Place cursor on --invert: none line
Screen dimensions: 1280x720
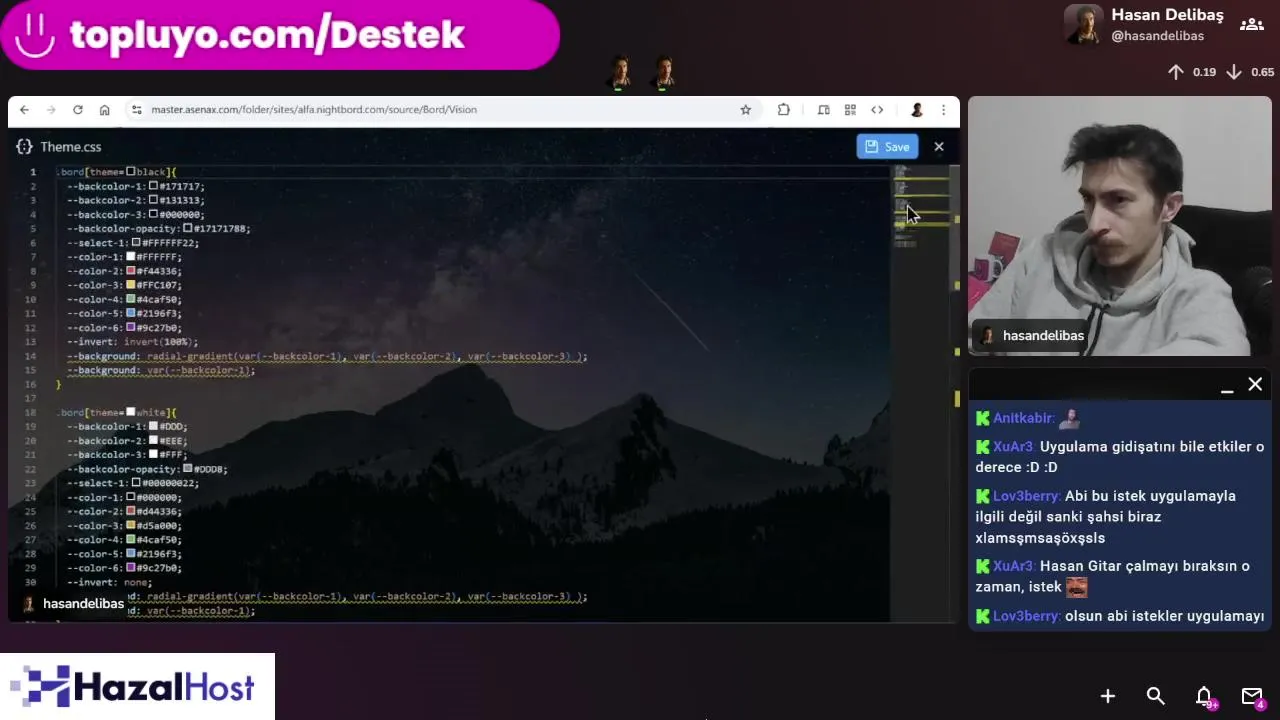pos(109,582)
